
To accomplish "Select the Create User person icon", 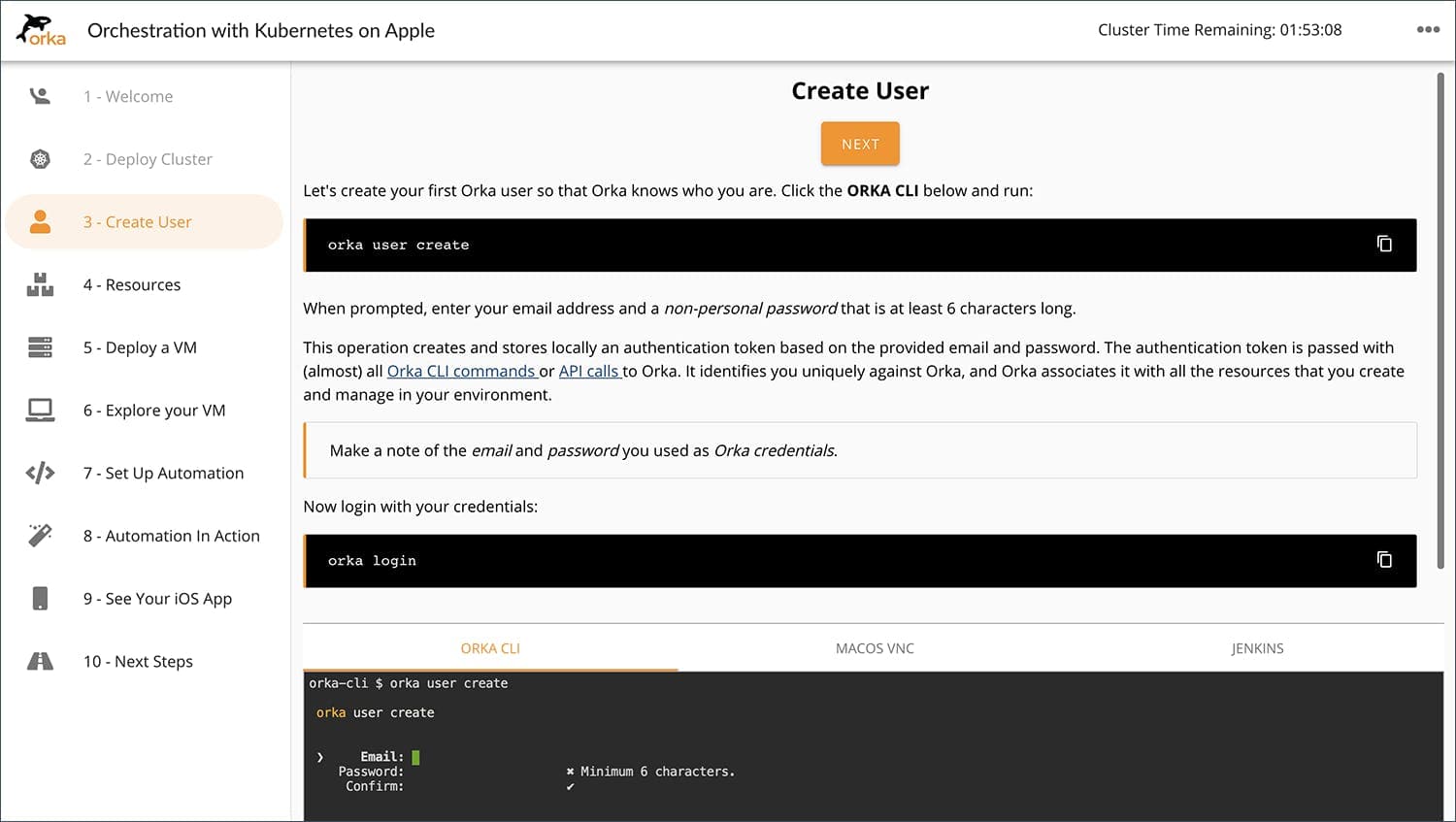I will pos(39,221).
